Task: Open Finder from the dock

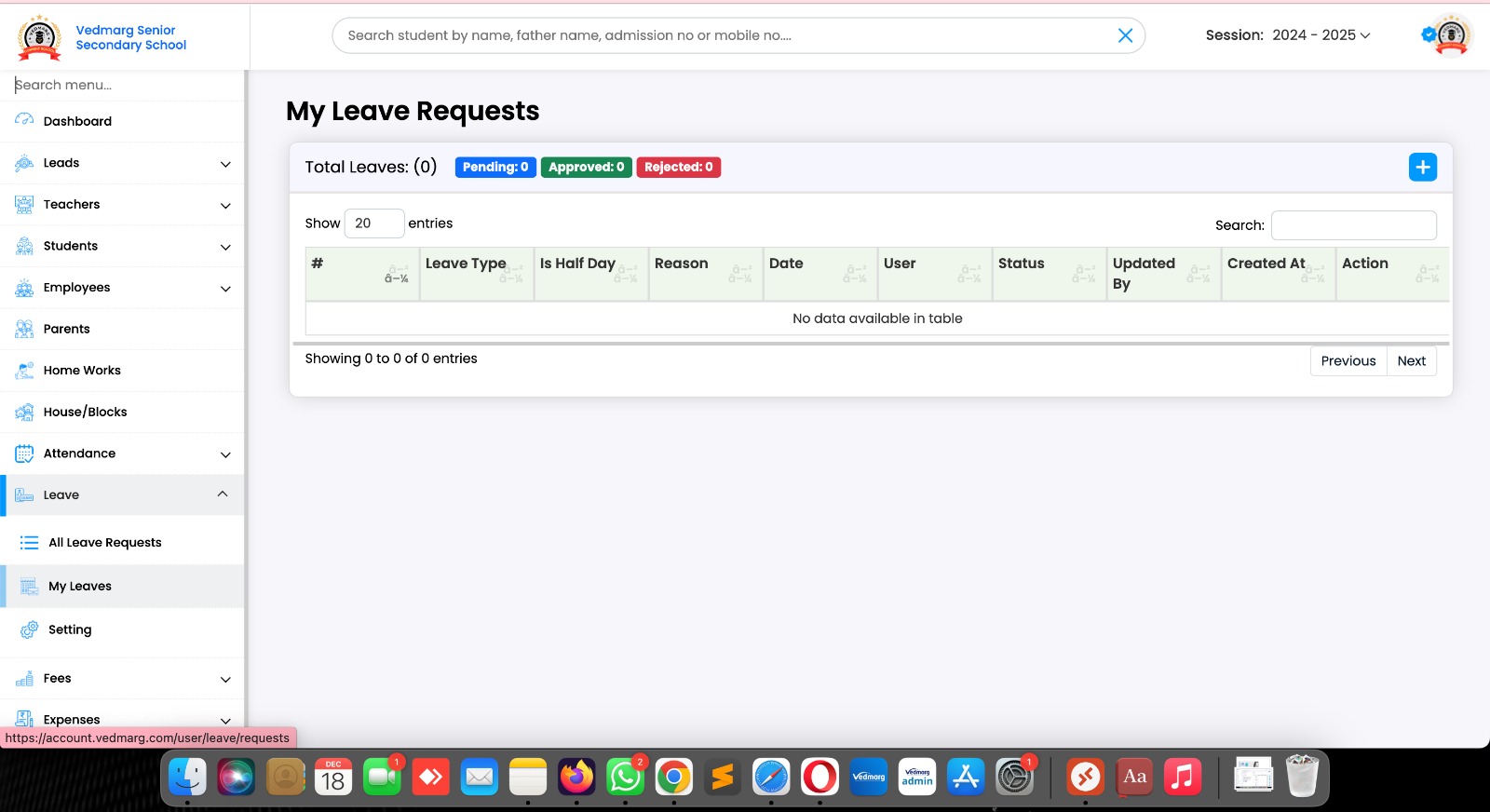Action: click(x=187, y=777)
